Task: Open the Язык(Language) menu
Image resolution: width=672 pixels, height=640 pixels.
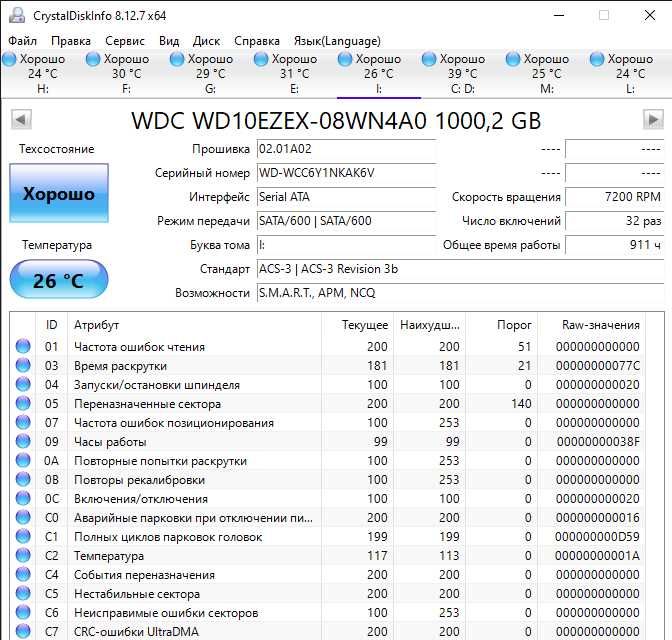Action: pos(337,41)
